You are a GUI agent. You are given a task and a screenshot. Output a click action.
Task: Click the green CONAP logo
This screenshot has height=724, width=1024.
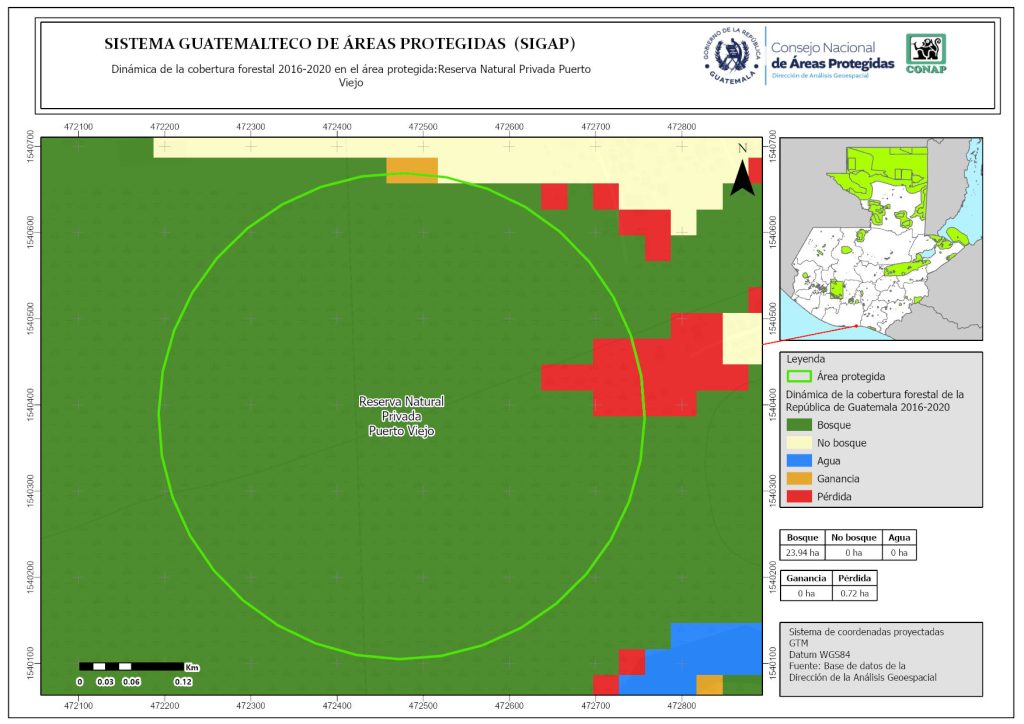click(x=925, y=54)
